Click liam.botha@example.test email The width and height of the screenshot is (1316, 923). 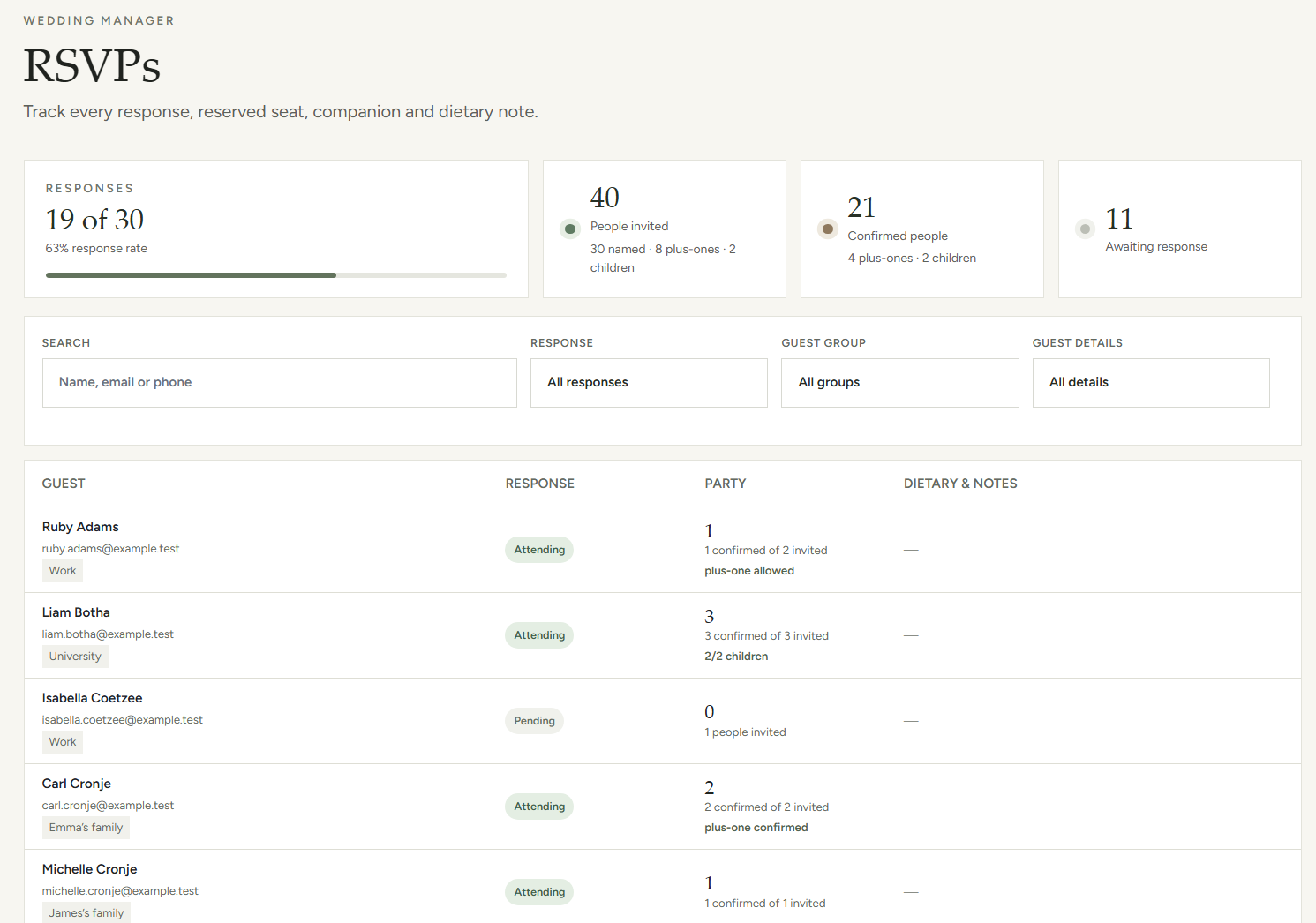[x=108, y=634]
